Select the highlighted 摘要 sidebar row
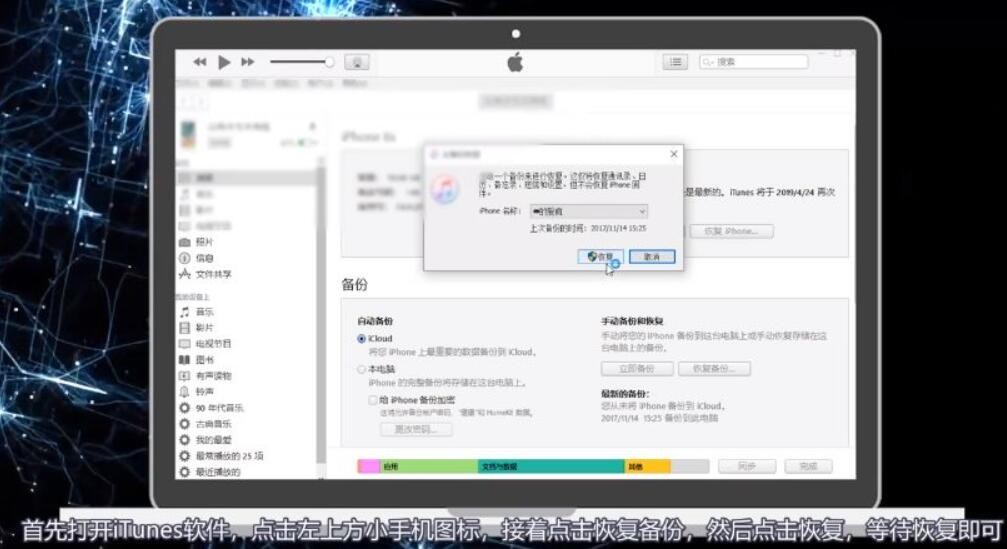Viewport: 1007px width, 549px height. click(246, 178)
